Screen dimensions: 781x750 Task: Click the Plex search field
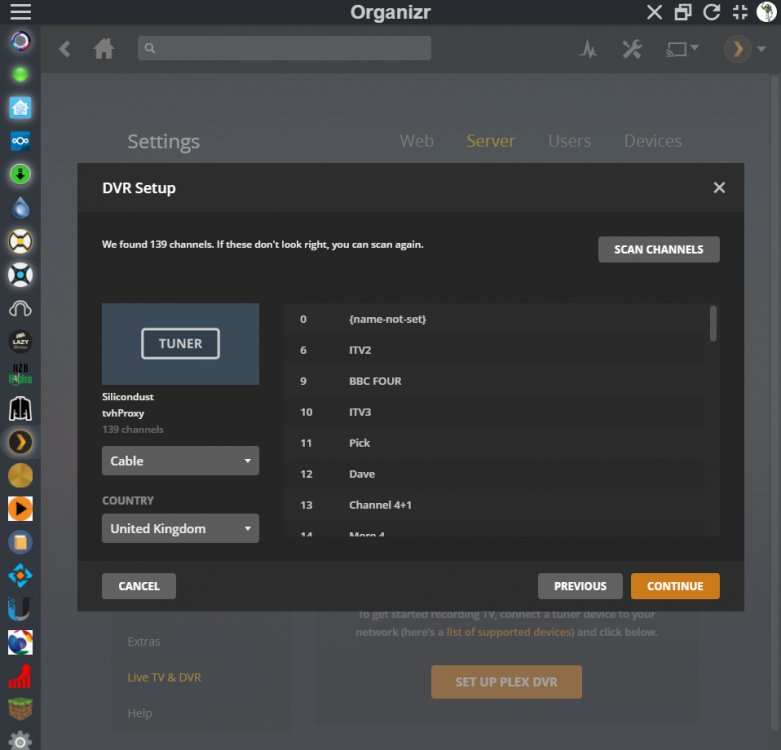click(284, 48)
